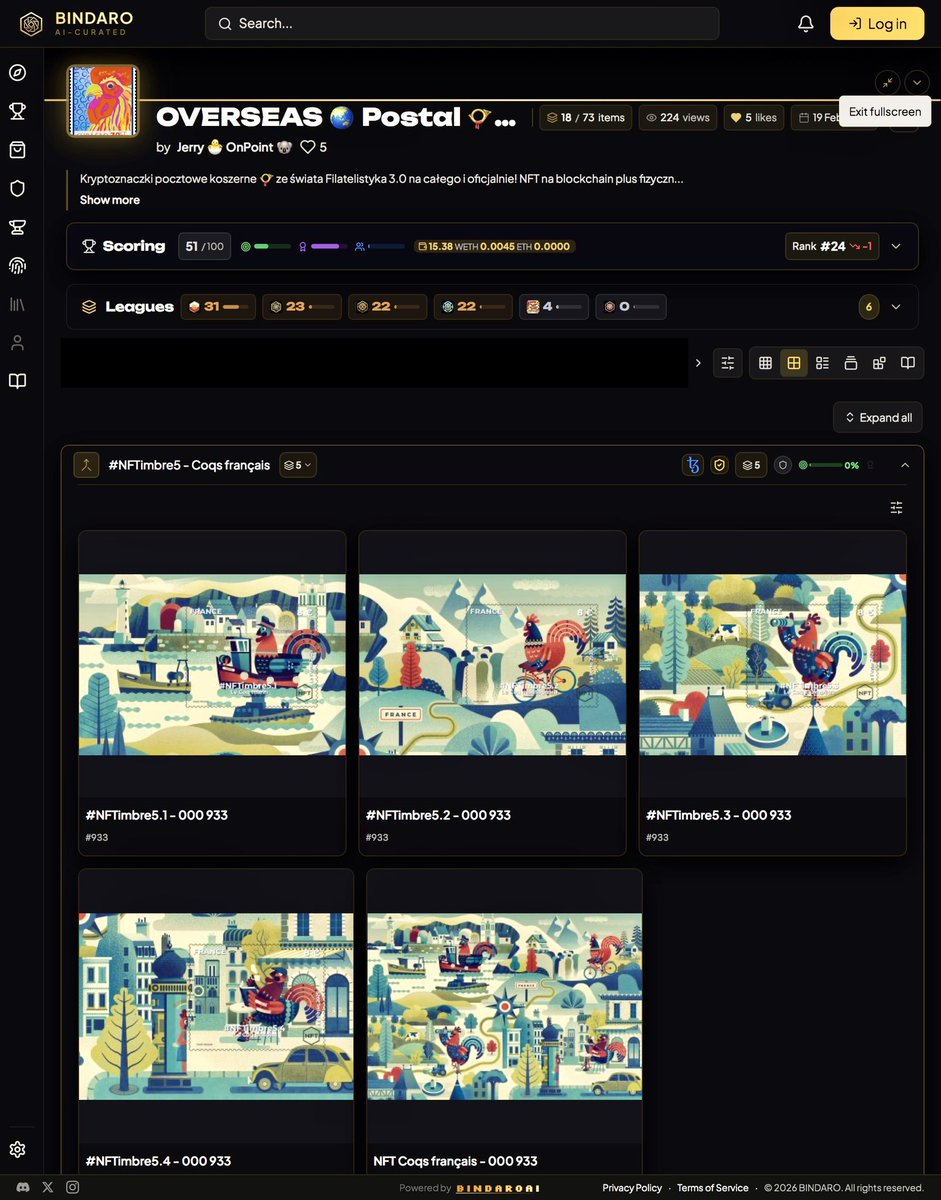Screen dimensions: 941x1200
Task: Open the shopping bag marketplace sidebar icon
Action: pos(17,150)
